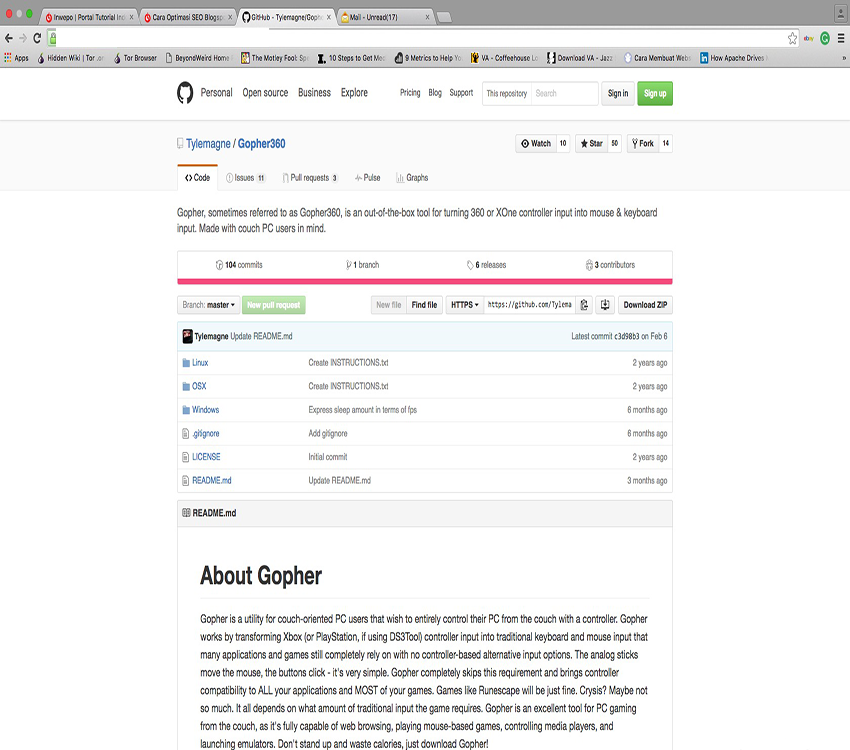850x750 pixels.
Task: View the 3 contributors link
Action: pos(610,265)
